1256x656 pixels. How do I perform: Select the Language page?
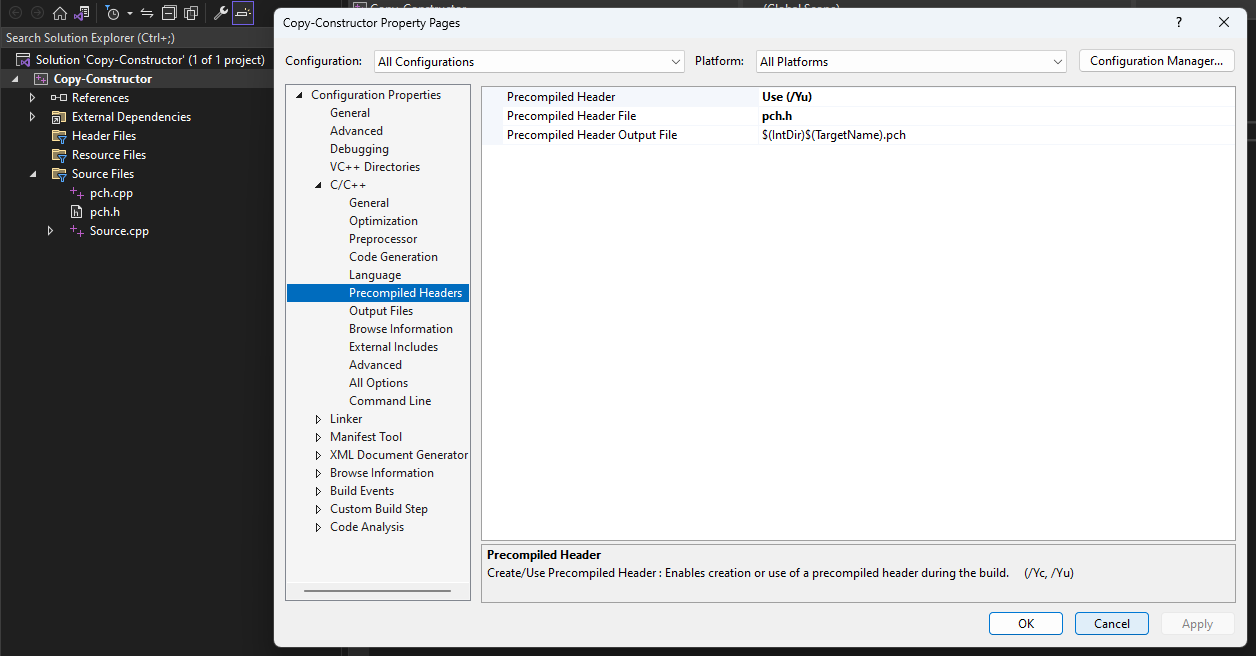coord(375,275)
